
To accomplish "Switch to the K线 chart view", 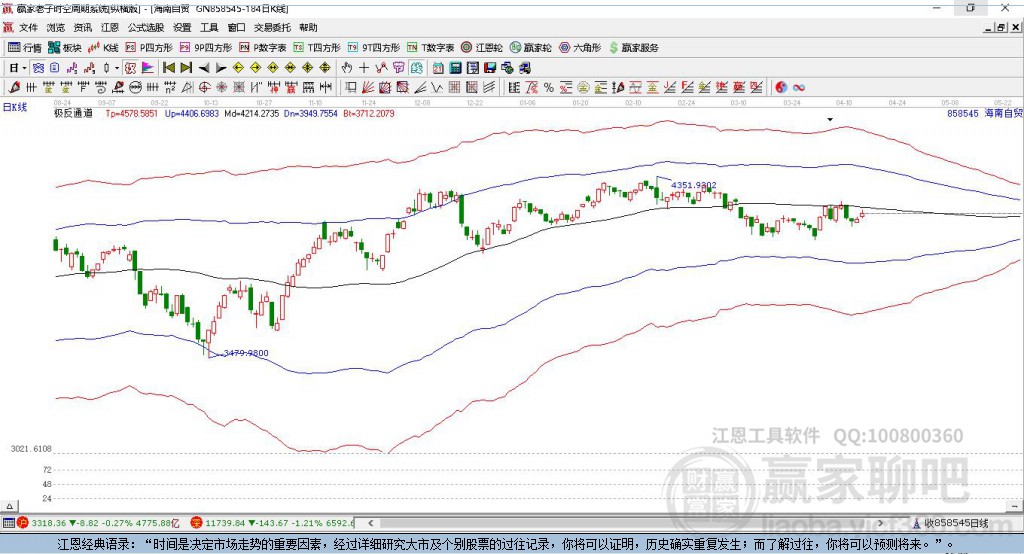I will (103, 48).
